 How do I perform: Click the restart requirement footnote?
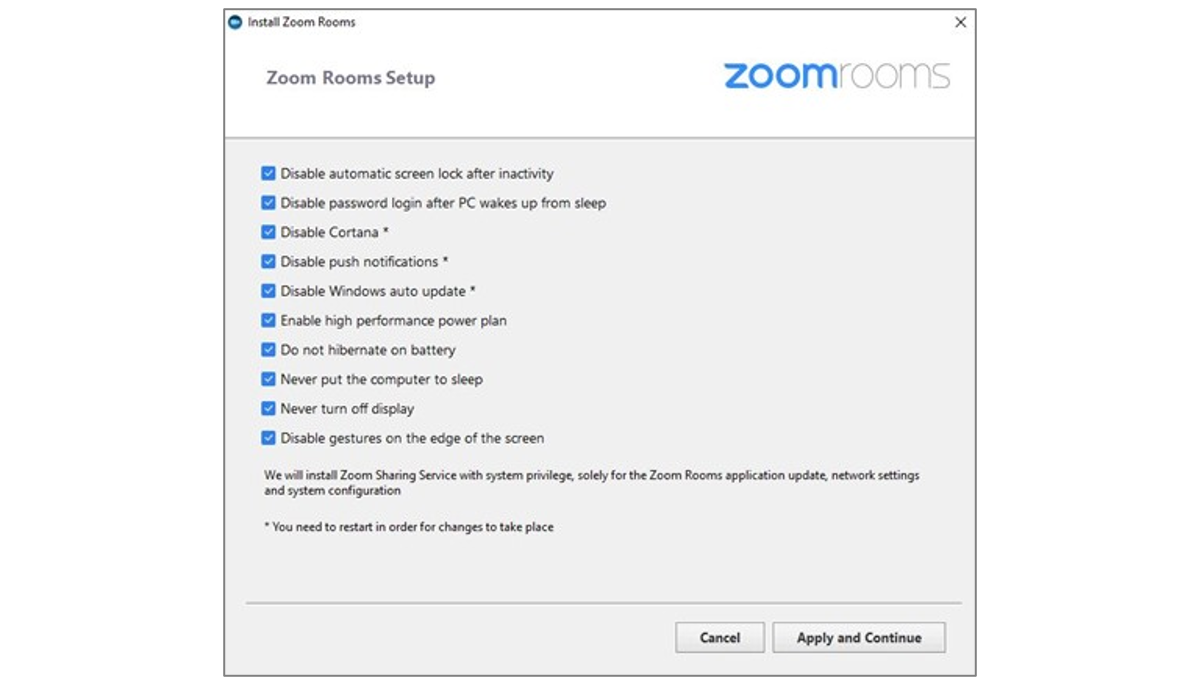coord(413,526)
